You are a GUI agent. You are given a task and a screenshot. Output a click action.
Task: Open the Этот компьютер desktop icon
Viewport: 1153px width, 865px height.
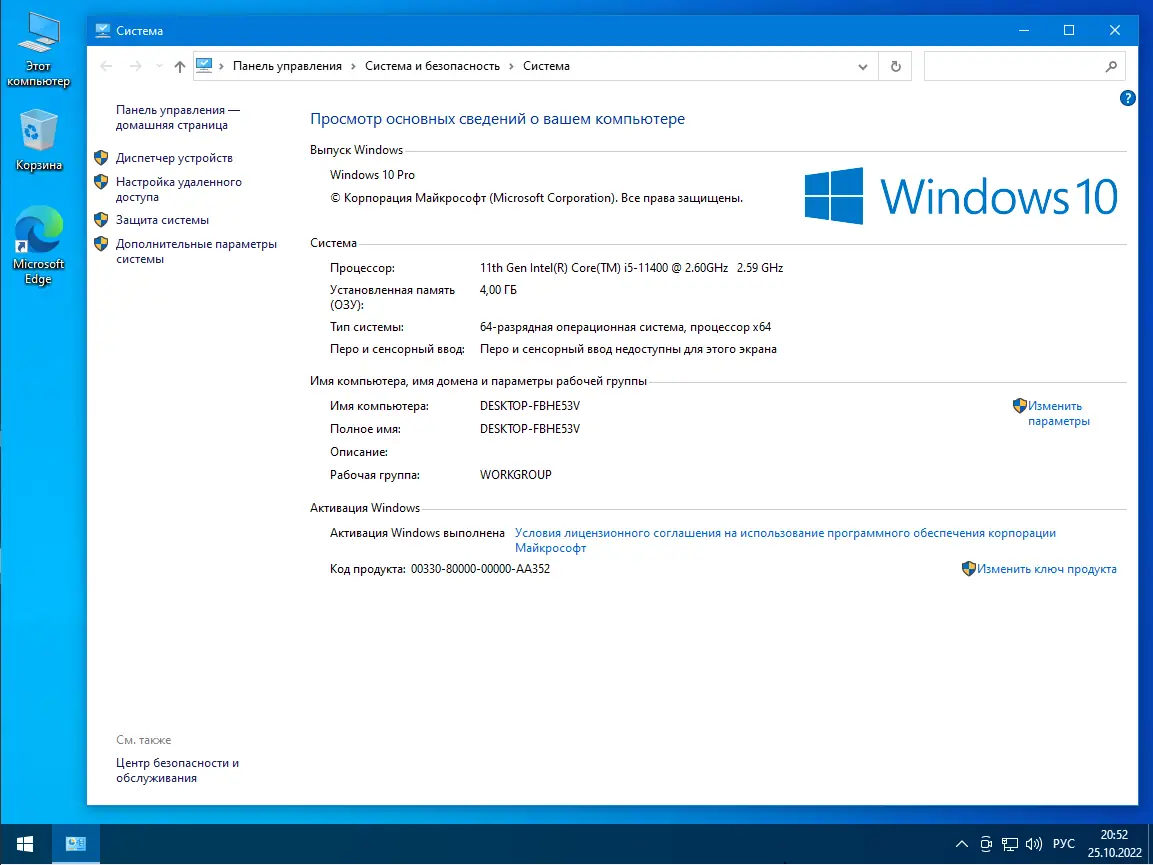click(x=38, y=50)
